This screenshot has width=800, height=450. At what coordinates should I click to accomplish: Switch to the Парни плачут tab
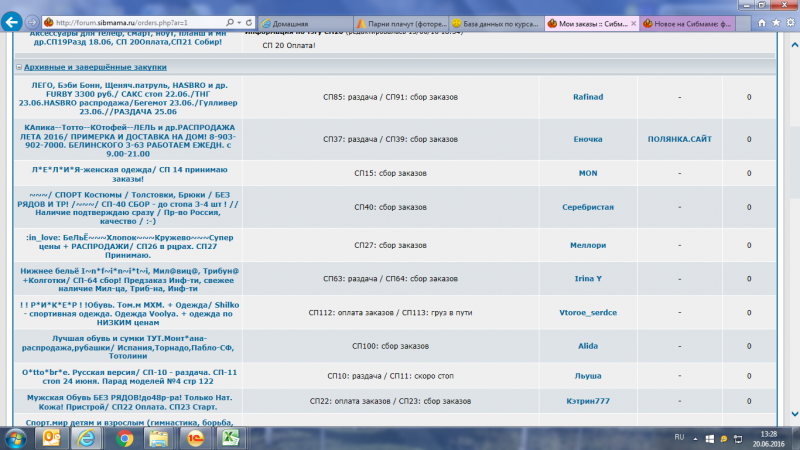[x=401, y=23]
